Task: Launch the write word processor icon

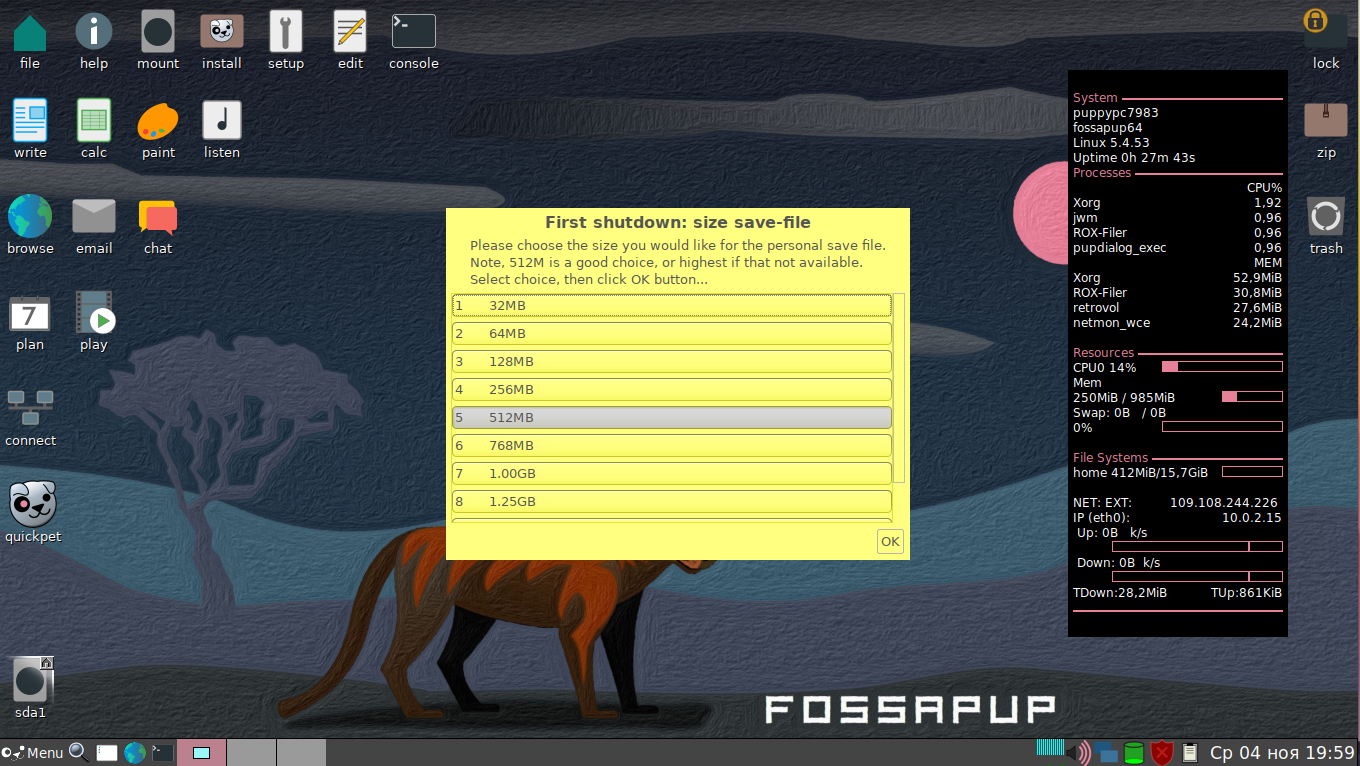Action: point(30,120)
